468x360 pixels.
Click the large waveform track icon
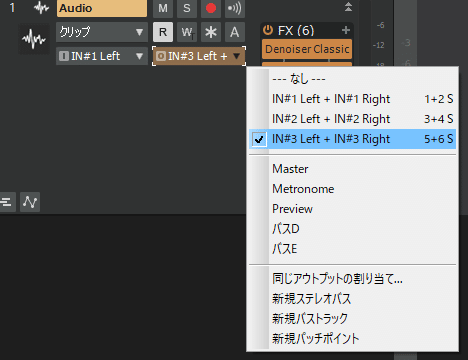pos(34,39)
